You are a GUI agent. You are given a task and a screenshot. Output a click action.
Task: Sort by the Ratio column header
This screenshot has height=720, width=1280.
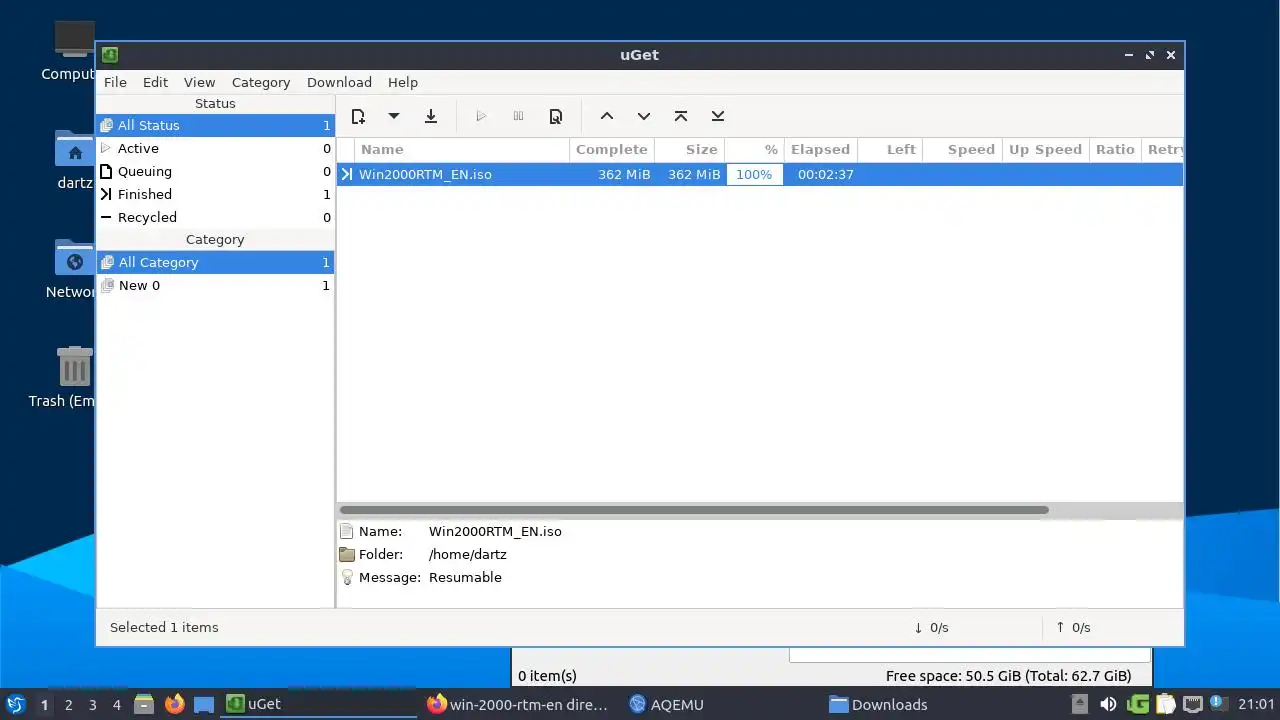(1115, 149)
